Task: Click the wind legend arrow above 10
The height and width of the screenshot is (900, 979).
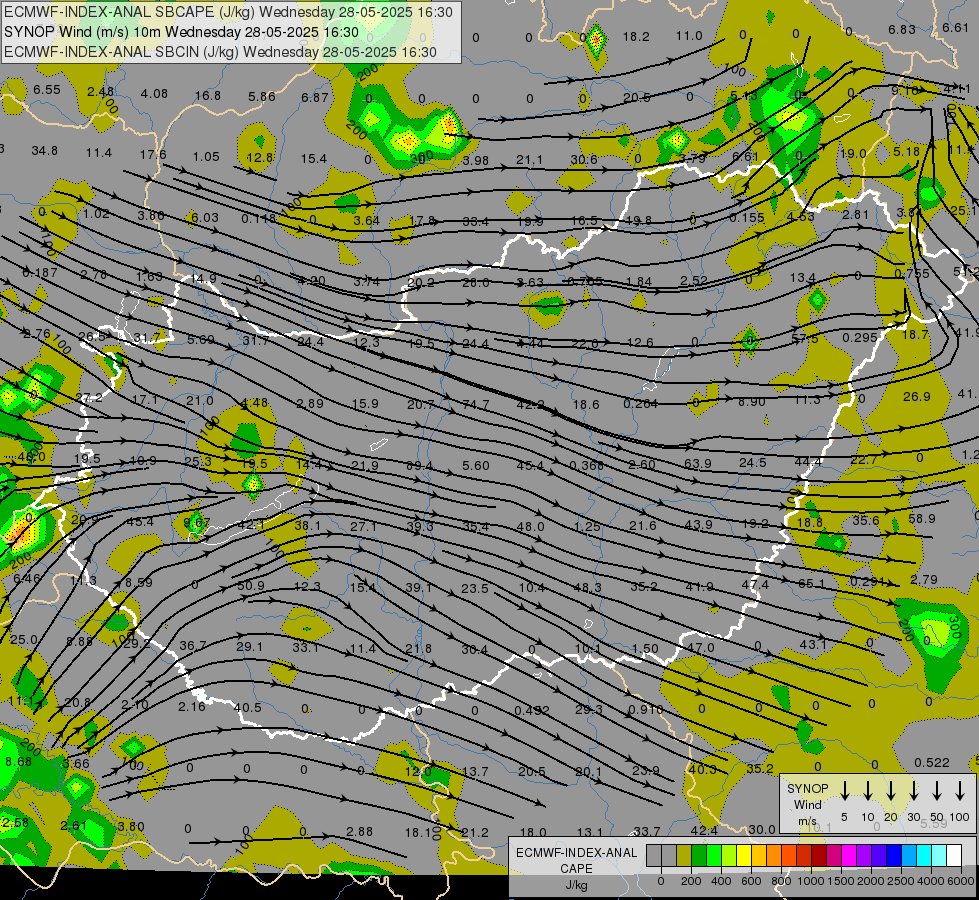Action: (x=868, y=791)
